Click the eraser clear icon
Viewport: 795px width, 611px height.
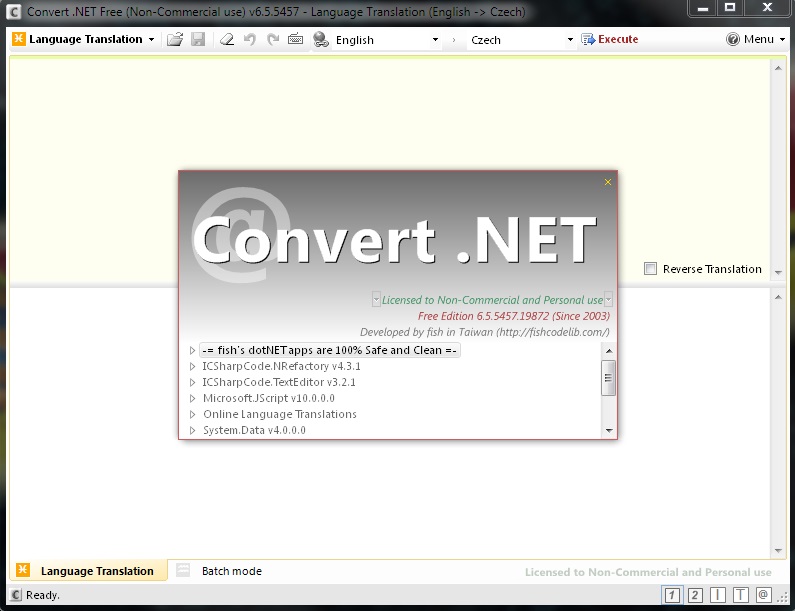click(226, 40)
